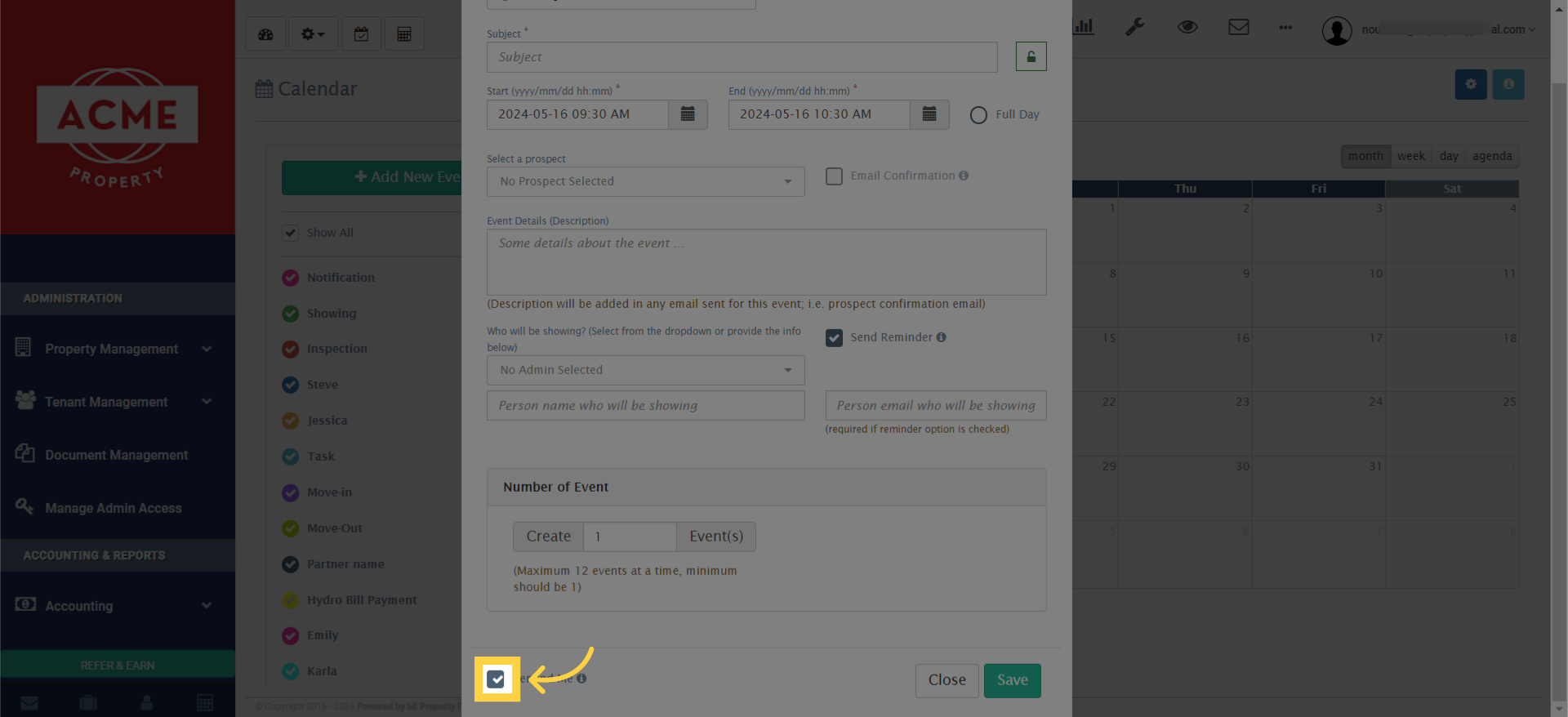1568x717 pixels.
Task: Click the Close button
Action: point(947,680)
